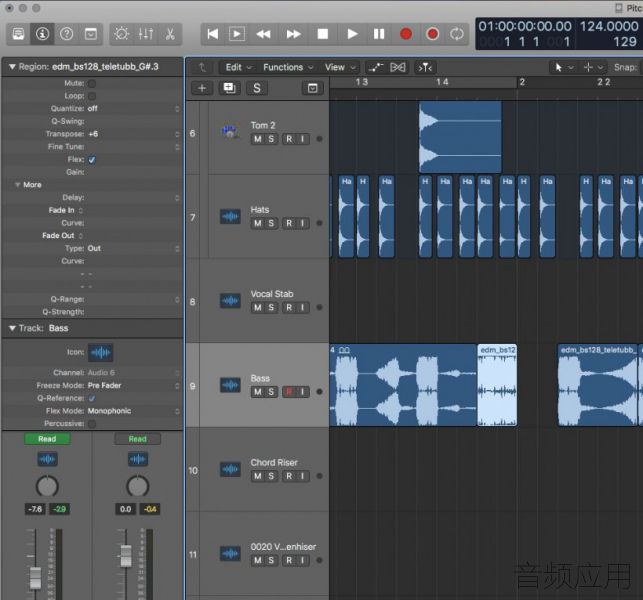Click the back arrow in tracks area
The height and width of the screenshot is (600, 643).
[x=203, y=67]
